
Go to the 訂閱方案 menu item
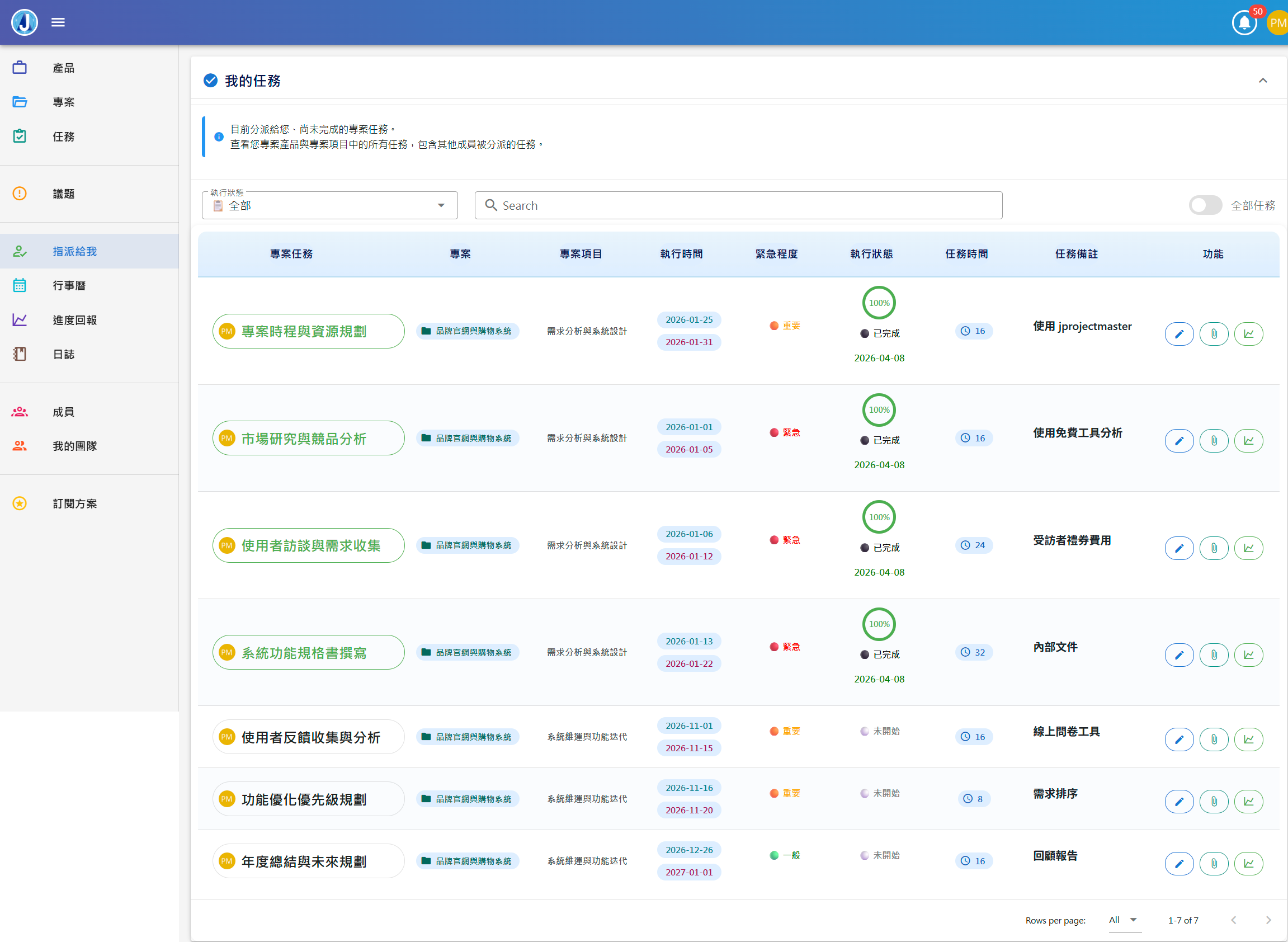coord(75,503)
